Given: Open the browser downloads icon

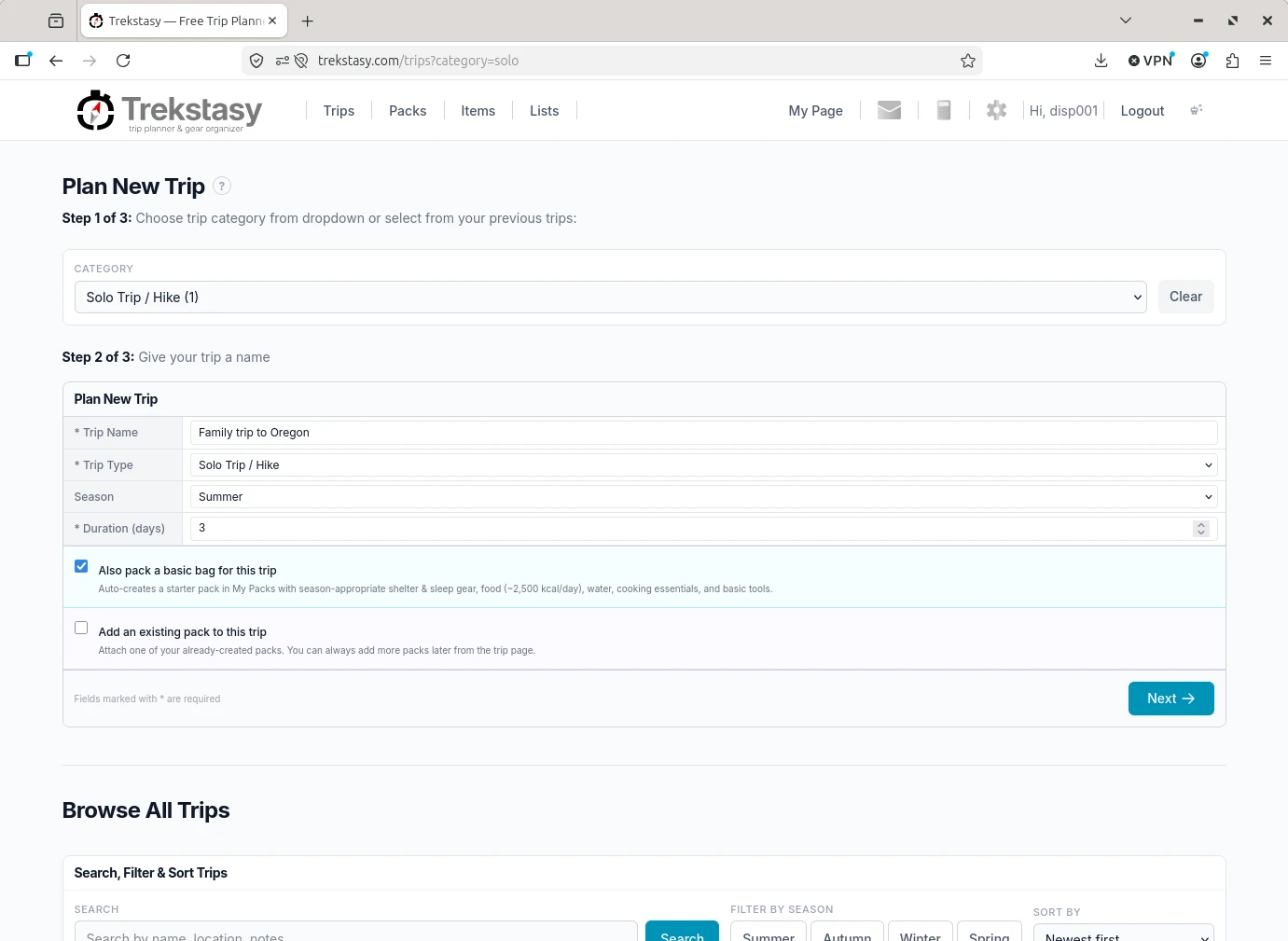Looking at the screenshot, I should pos(1101,61).
